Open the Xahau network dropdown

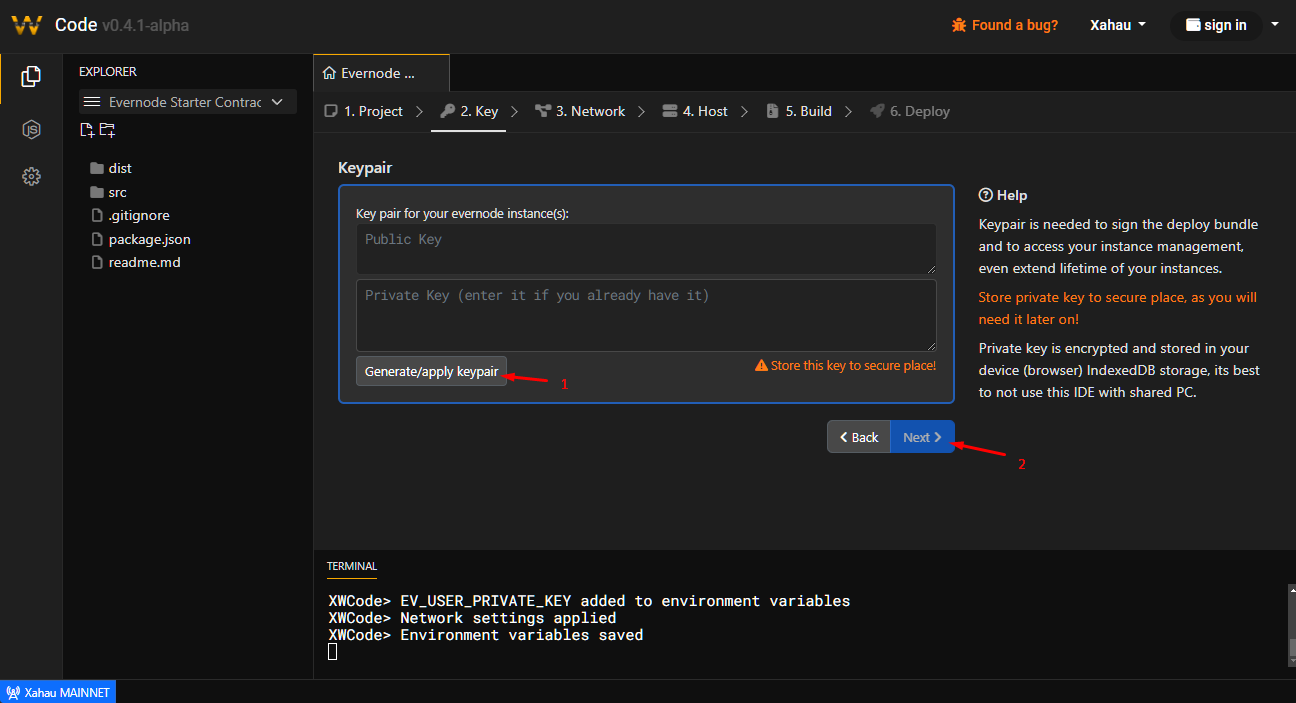pyautogui.click(x=1118, y=25)
